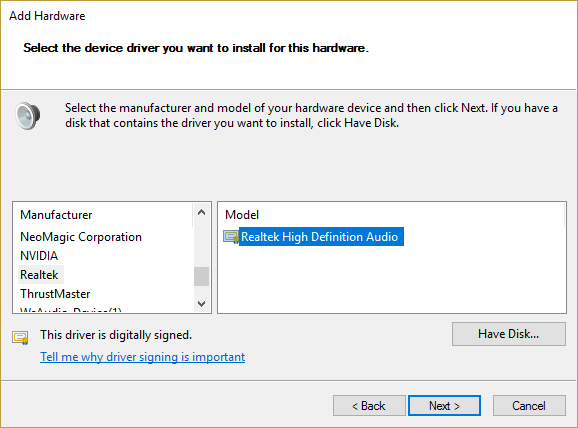Click the Manufacturer column header
The width and height of the screenshot is (578, 428).
(56, 215)
